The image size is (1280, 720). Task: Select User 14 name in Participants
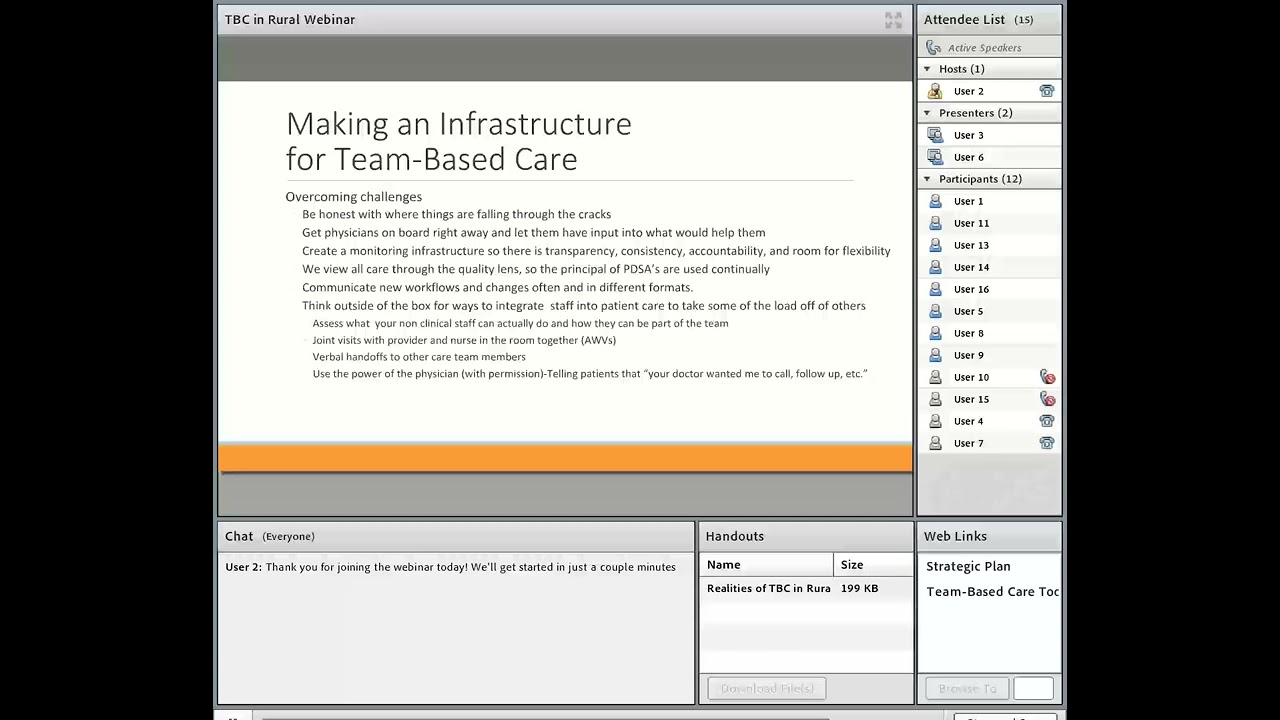click(x=971, y=267)
